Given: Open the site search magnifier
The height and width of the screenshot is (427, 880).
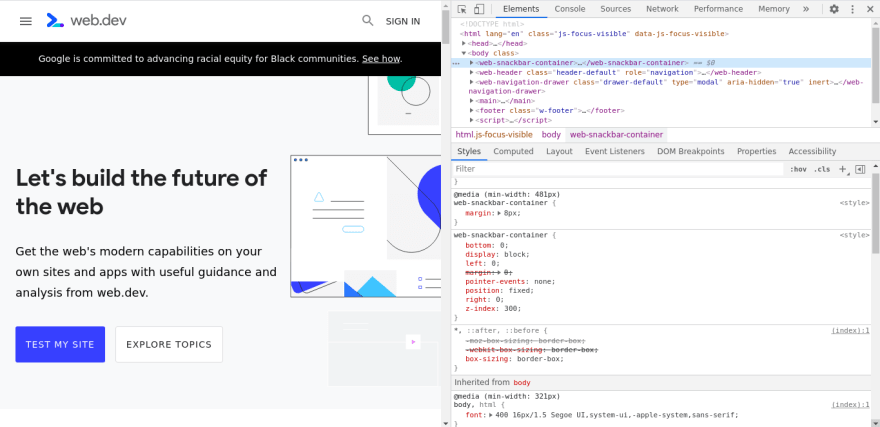Looking at the screenshot, I should coord(368,21).
